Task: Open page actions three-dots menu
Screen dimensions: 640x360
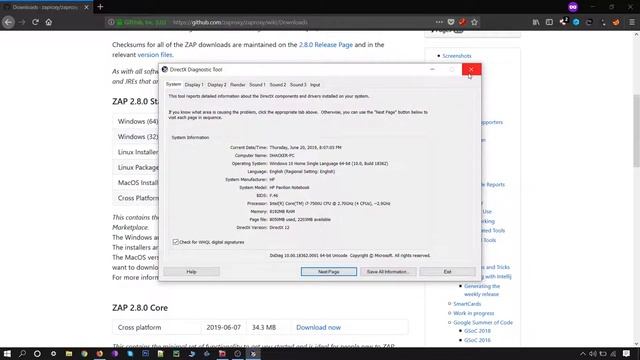Action: [439, 22]
